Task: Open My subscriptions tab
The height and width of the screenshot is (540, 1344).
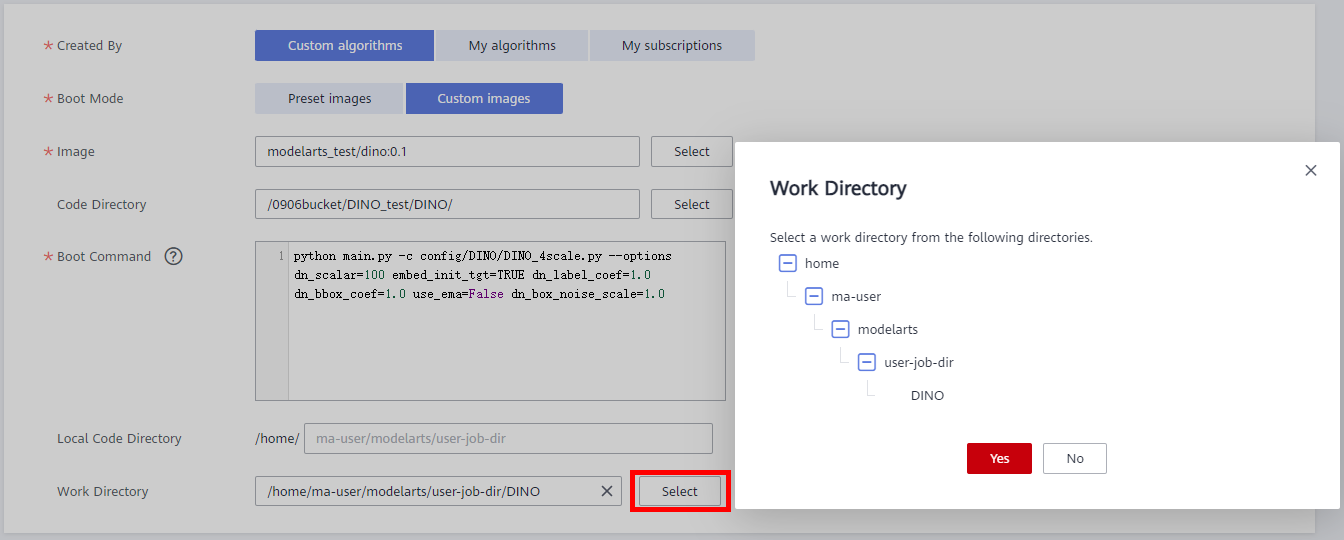Action: (671, 45)
